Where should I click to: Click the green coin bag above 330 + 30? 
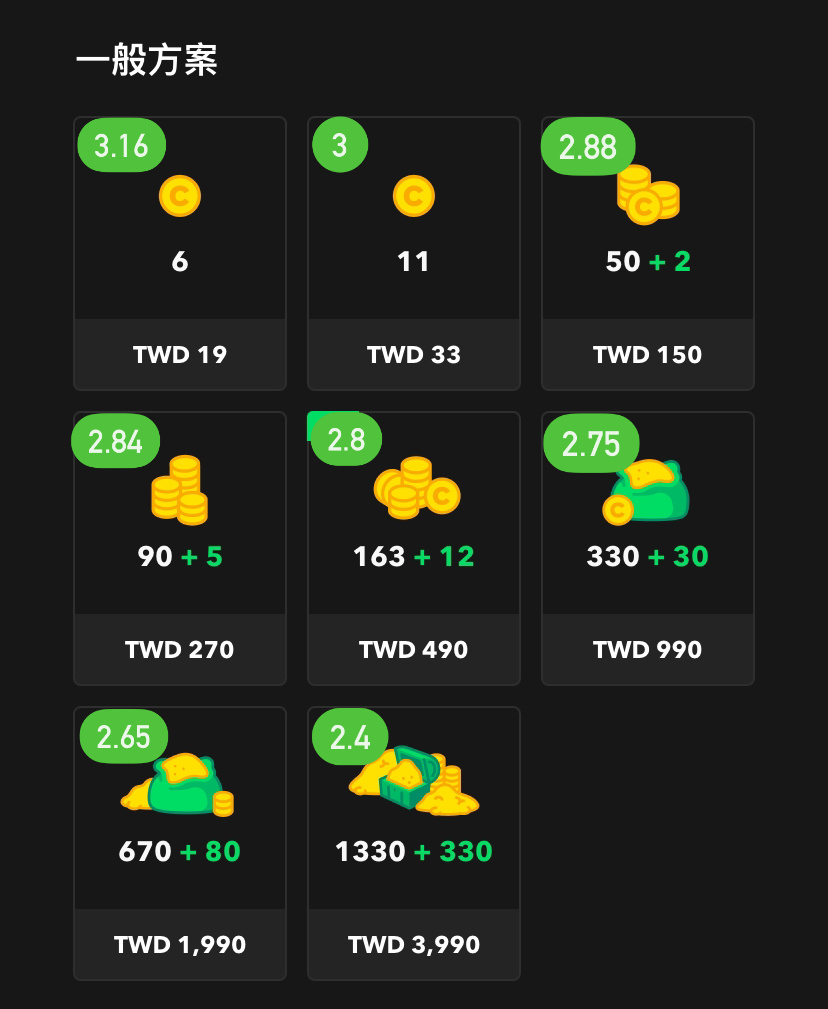(646, 491)
